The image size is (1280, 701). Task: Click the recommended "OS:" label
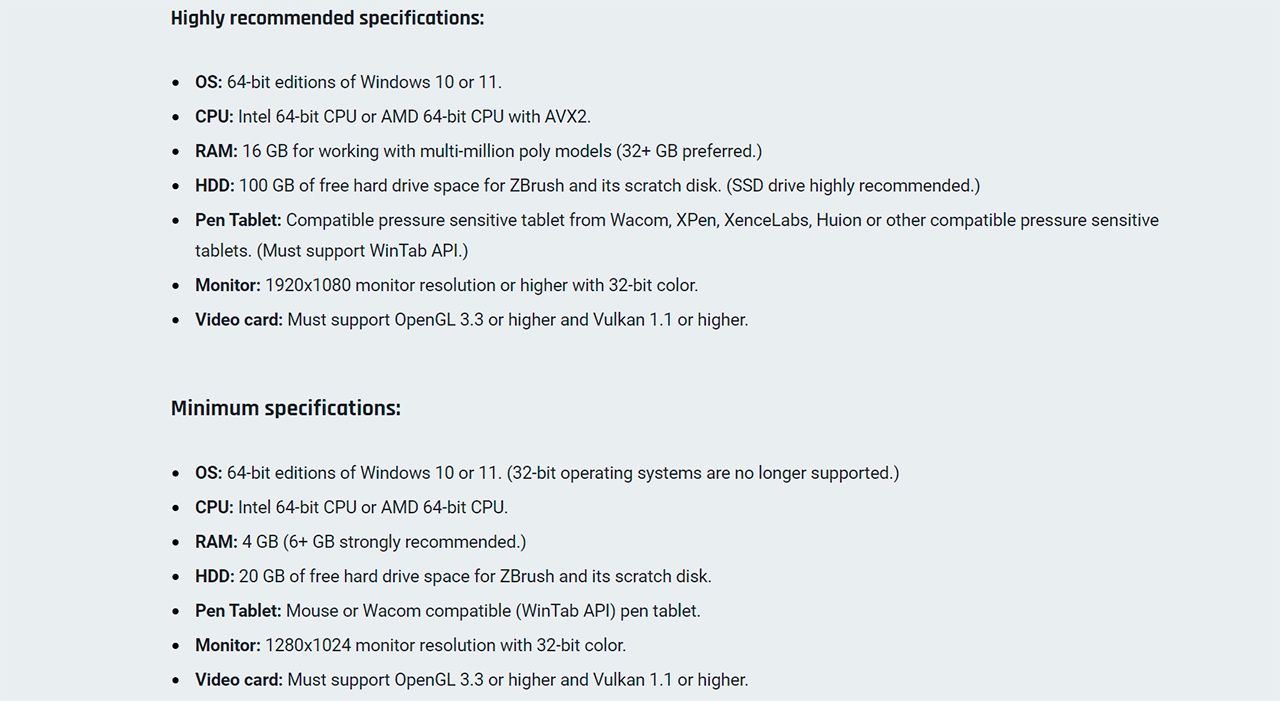[x=208, y=82]
